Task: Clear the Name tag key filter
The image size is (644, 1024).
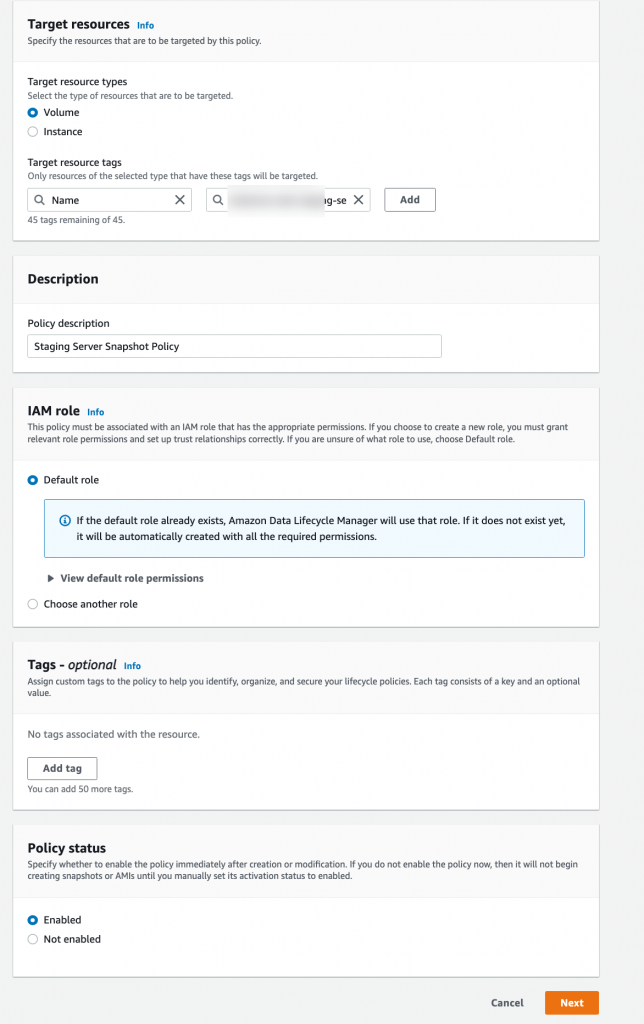Action: click(178, 199)
